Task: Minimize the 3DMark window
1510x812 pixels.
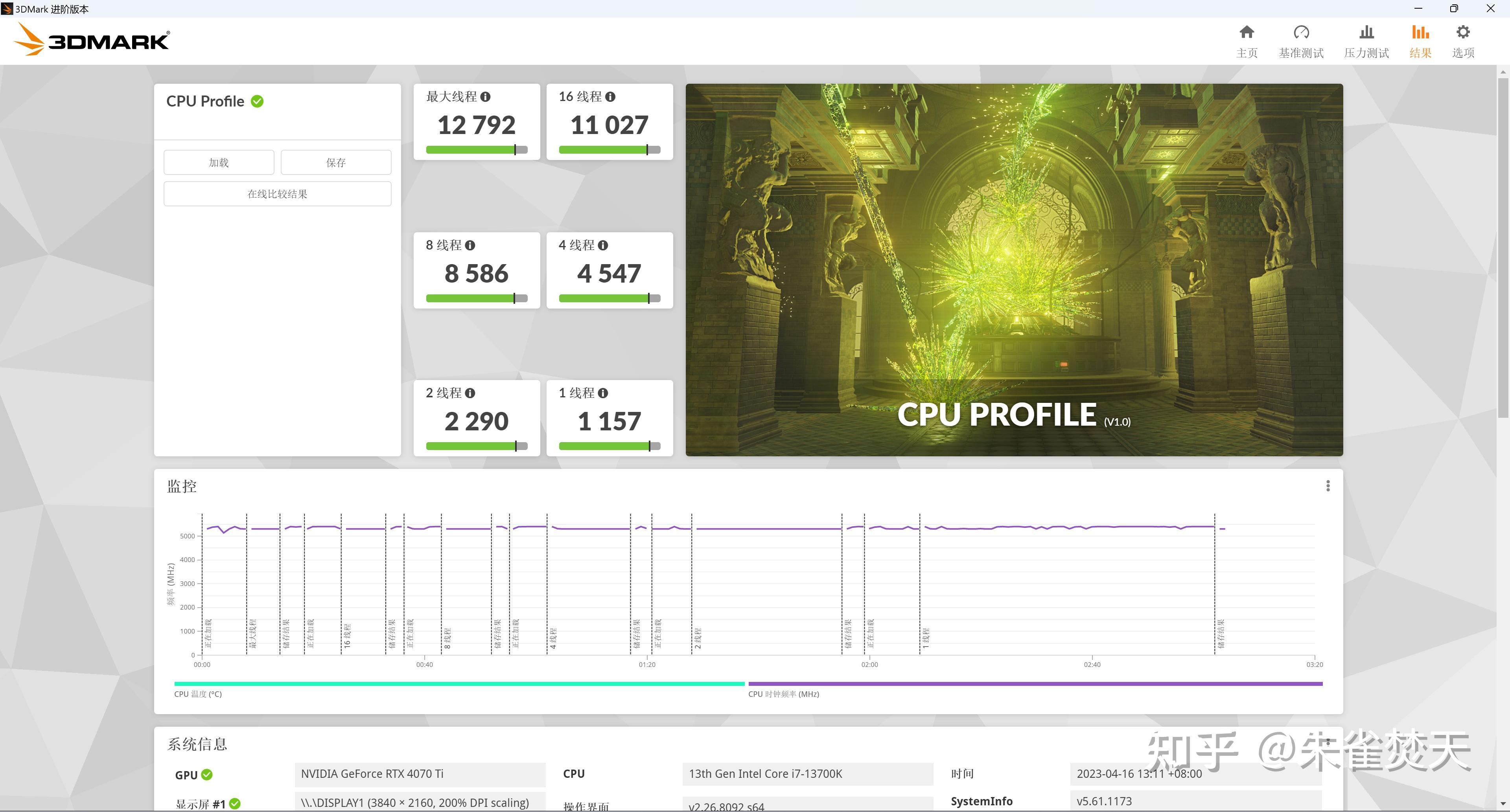Action: pyautogui.click(x=1418, y=9)
